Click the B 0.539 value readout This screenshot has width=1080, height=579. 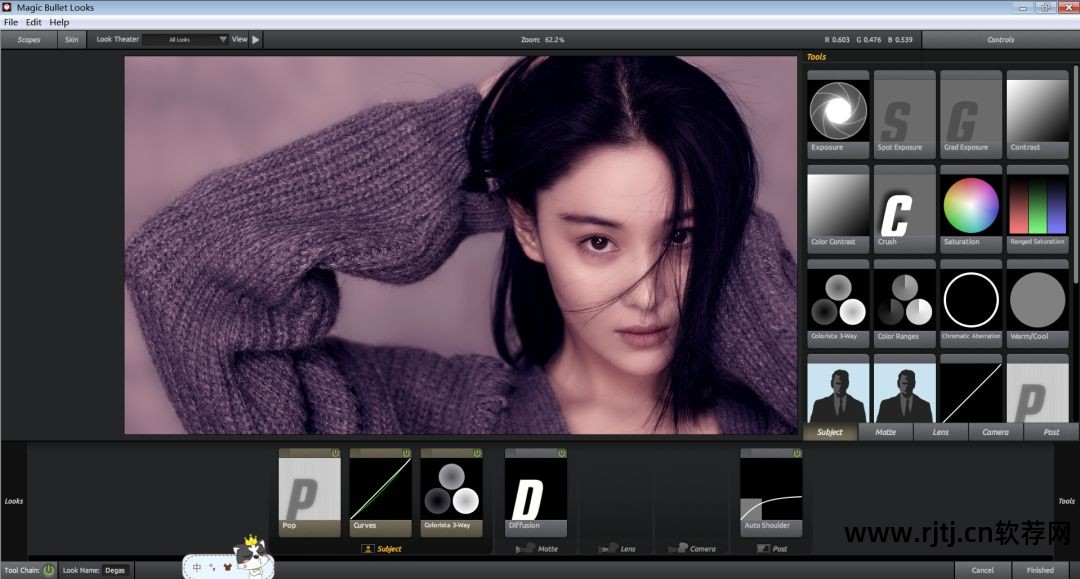[x=900, y=40]
